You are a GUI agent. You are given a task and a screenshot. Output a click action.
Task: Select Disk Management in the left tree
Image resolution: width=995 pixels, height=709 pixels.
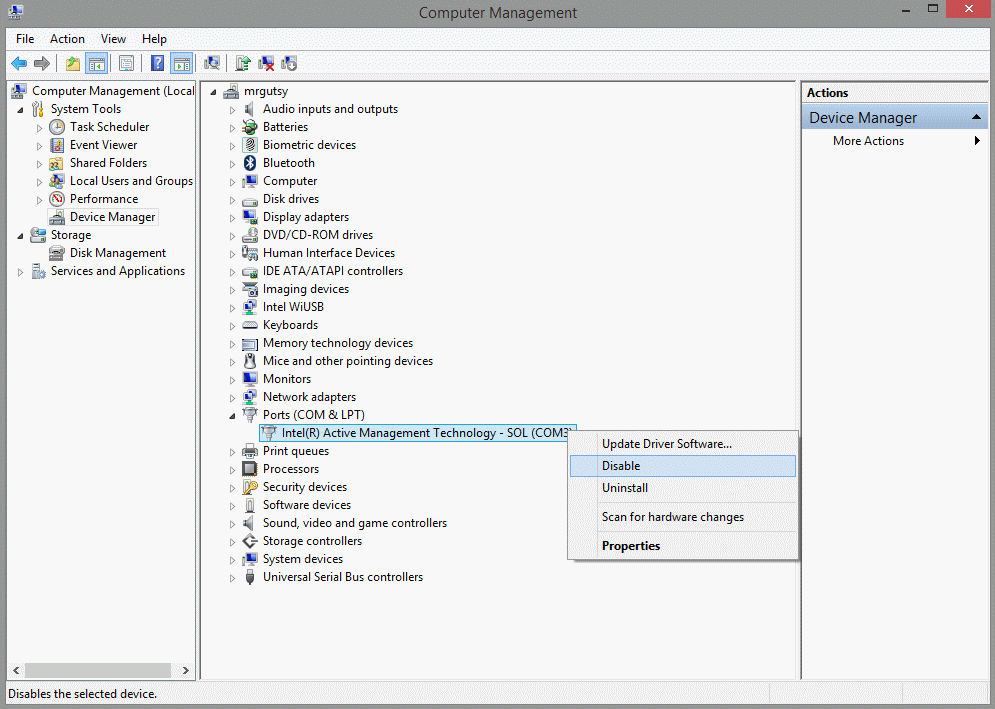click(117, 253)
